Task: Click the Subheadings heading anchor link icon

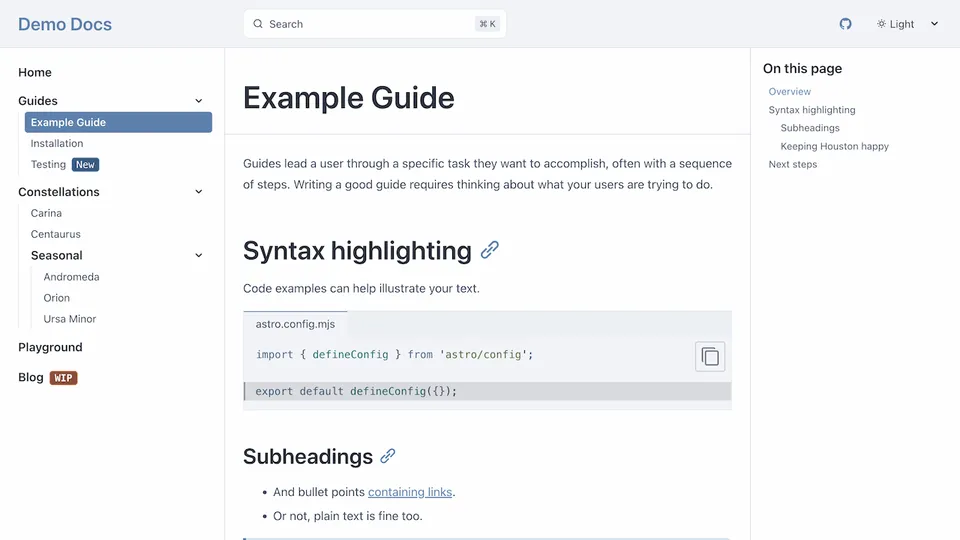Action: pyautogui.click(x=388, y=456)
